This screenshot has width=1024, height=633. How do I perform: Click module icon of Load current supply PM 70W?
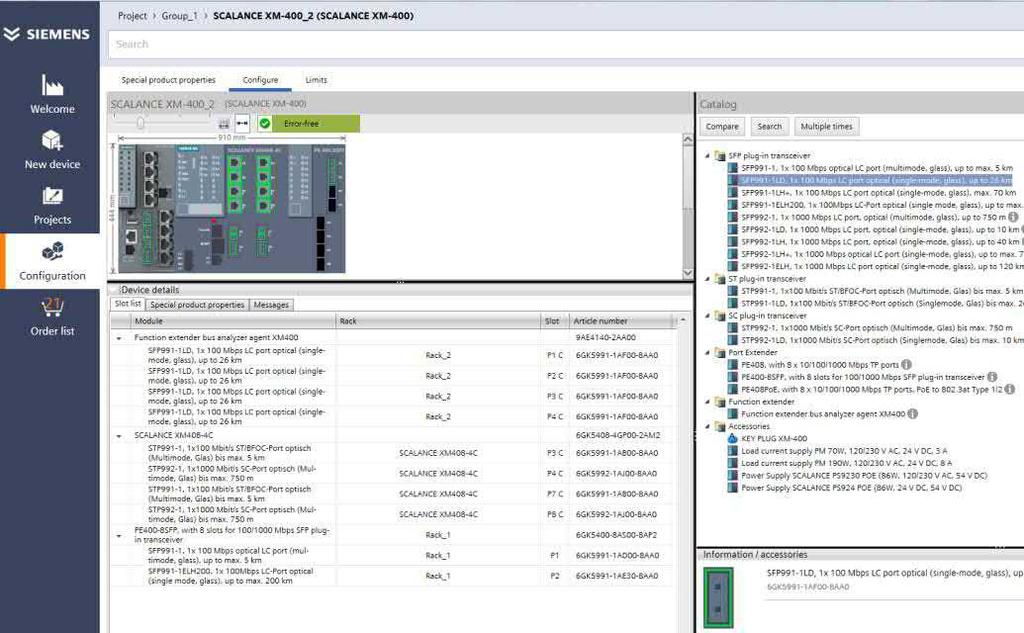point(733,451)
